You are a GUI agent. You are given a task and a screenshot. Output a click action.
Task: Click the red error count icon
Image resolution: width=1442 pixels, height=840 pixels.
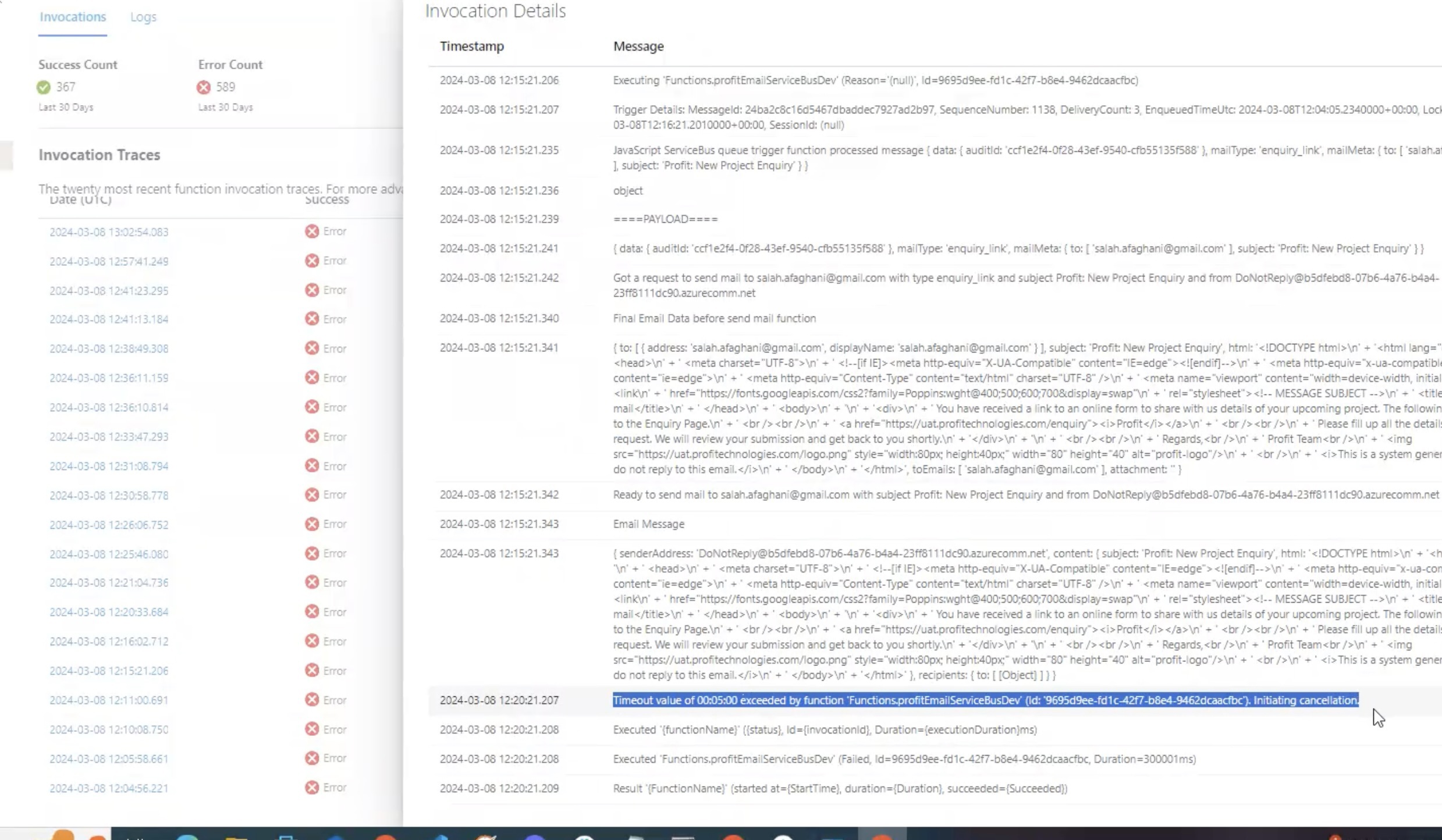[204, 86]
